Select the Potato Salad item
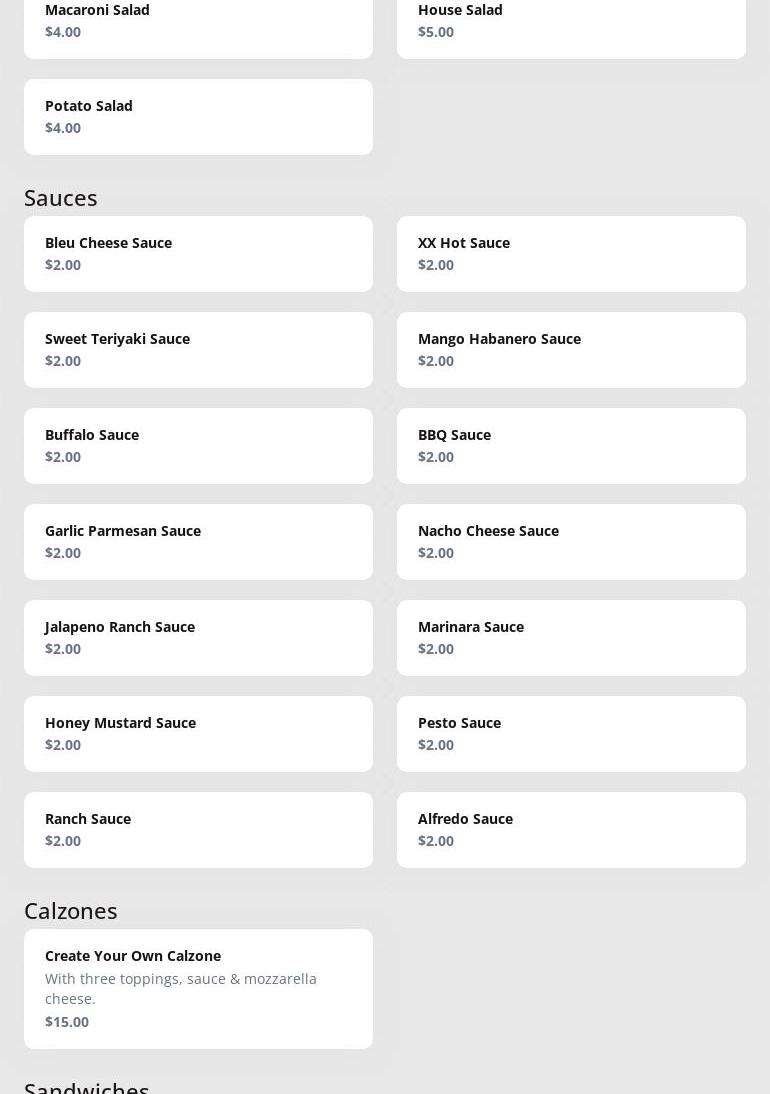770x1094 pixels. click(x=198, y=117)
